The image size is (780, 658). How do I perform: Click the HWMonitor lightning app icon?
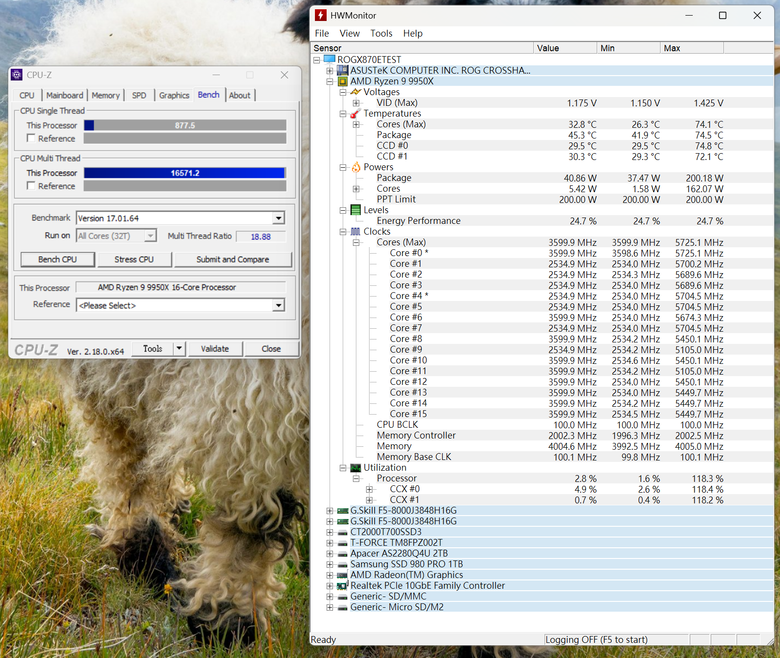pyautogui.click(x=321, y=15)
